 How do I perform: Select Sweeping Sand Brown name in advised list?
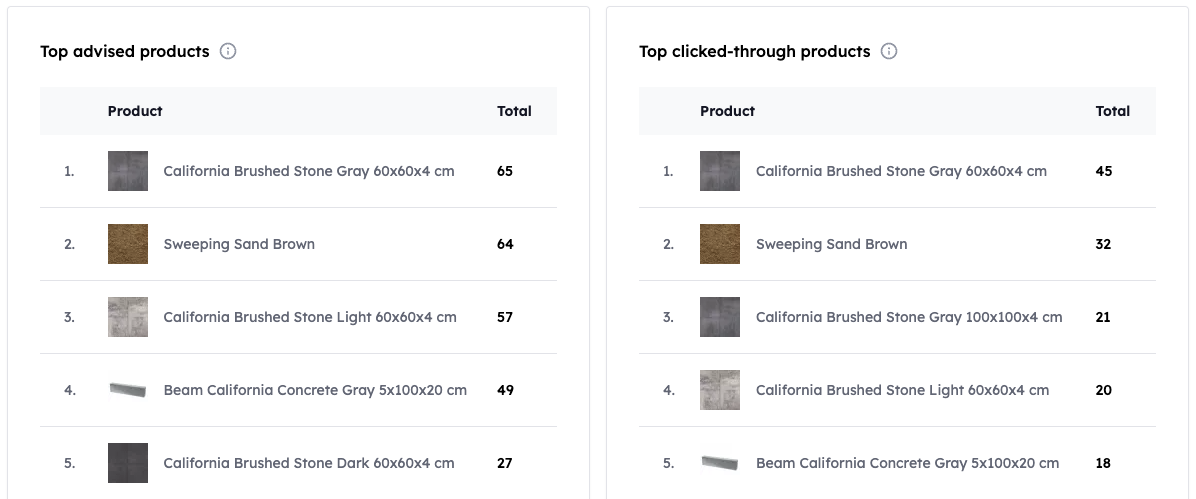[x=239, y=244]
